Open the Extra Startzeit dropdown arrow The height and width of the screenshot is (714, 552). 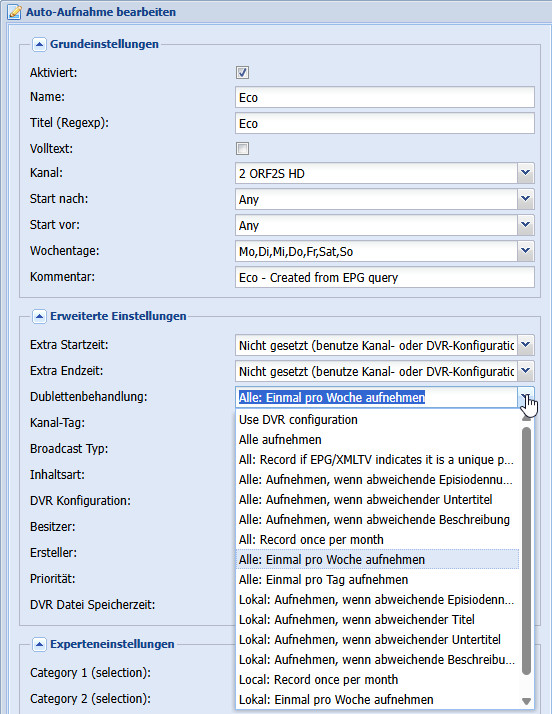coord(526,345)
